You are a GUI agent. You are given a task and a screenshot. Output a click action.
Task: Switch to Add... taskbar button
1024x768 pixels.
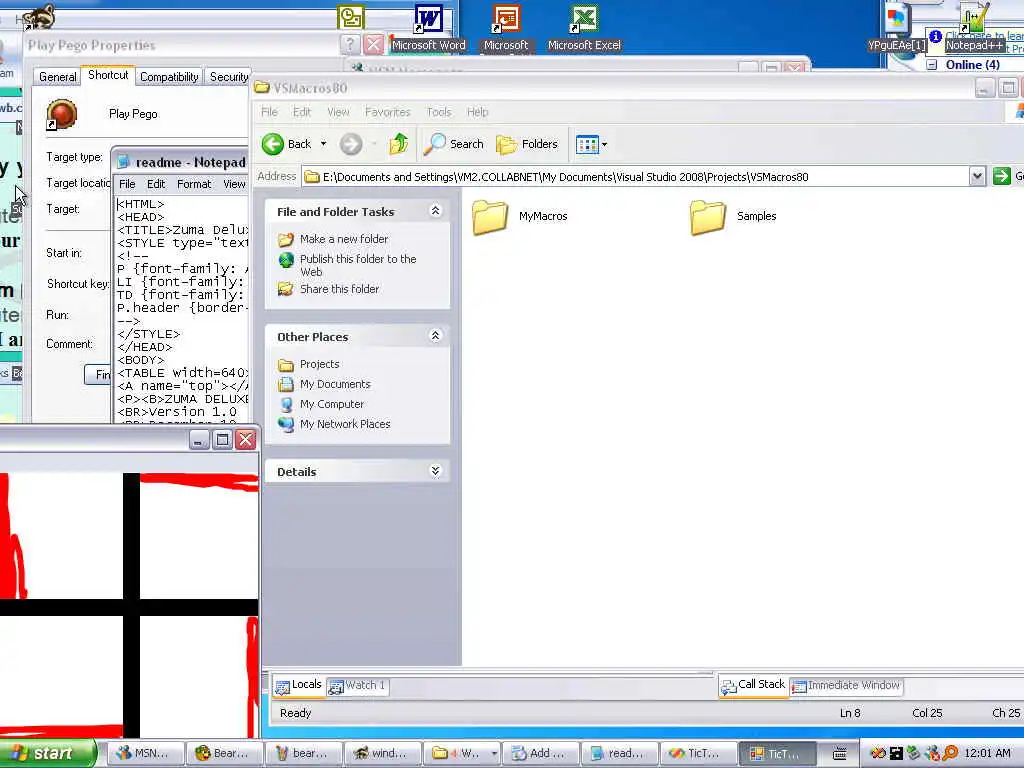[x=539, y=753]
